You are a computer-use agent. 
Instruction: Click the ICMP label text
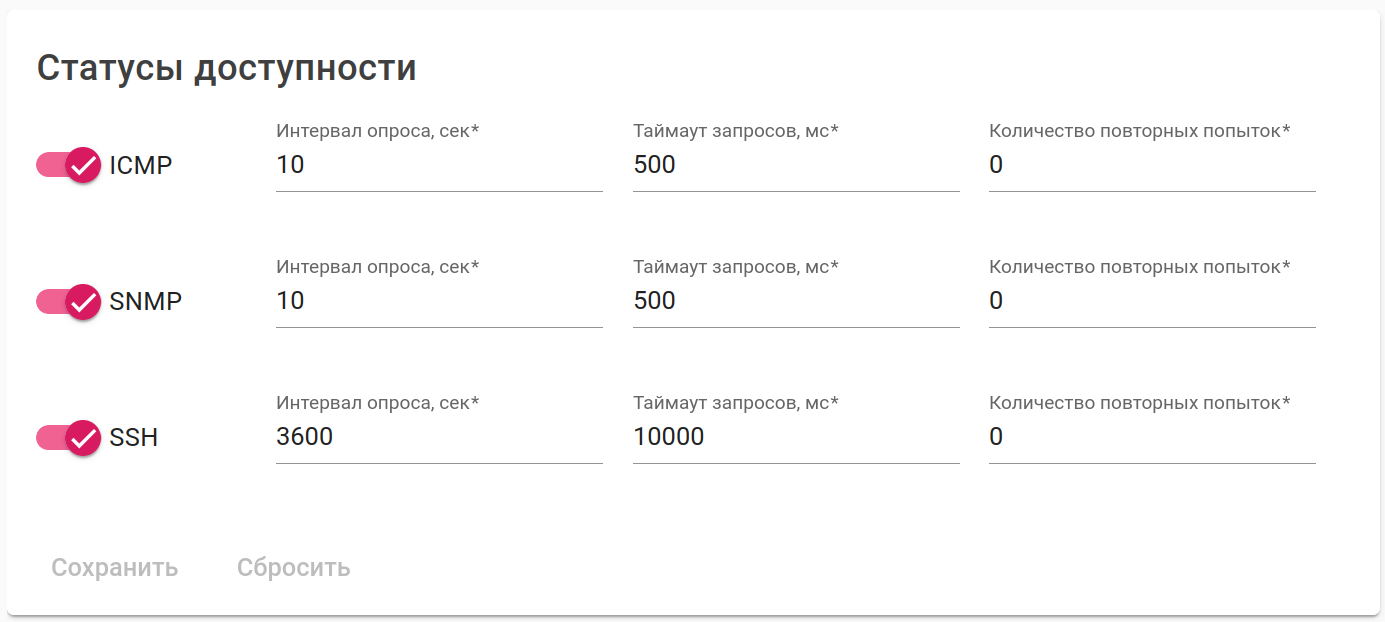(x=141, y=165)
